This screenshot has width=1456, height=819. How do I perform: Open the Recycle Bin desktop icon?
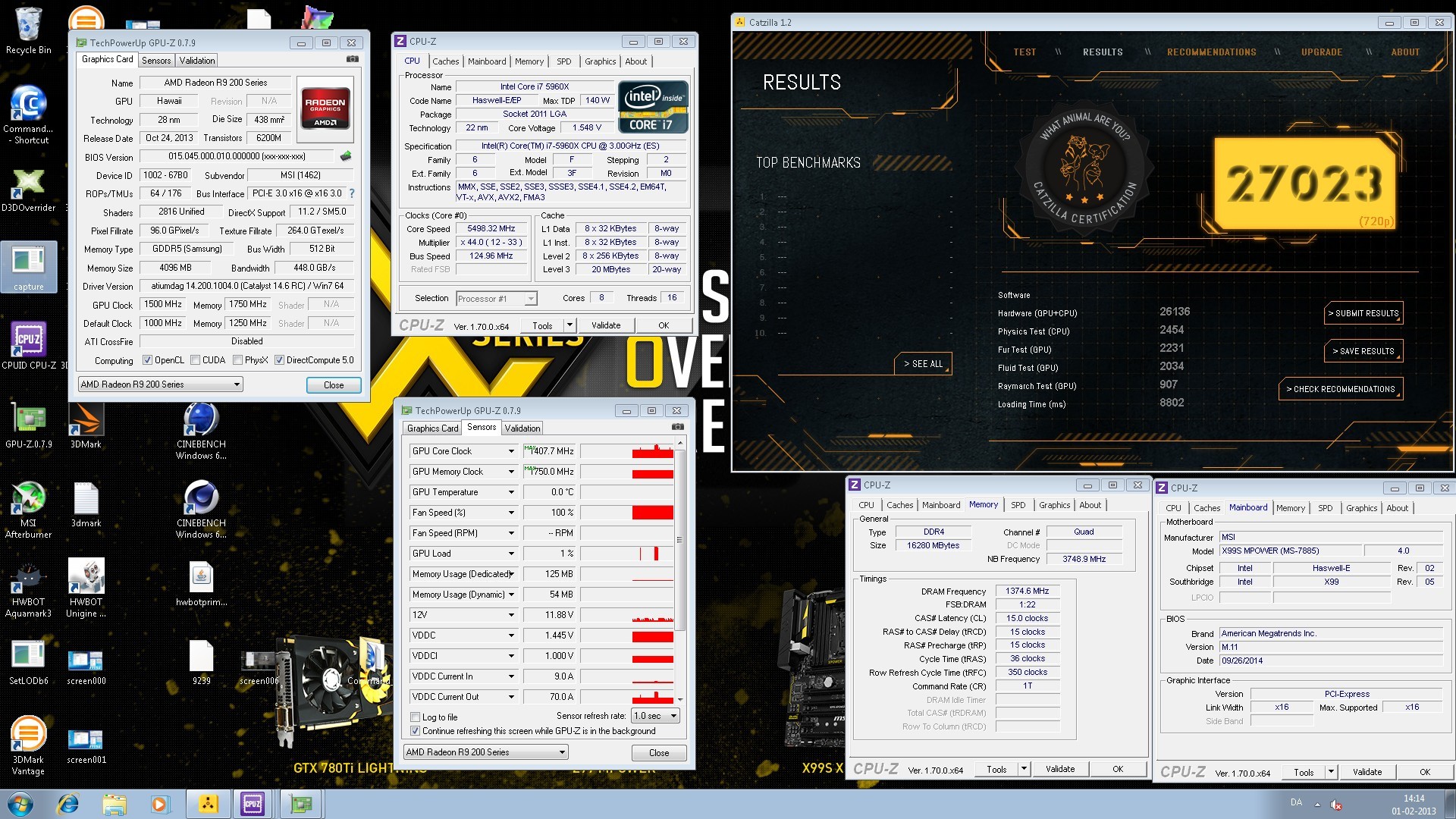[x=29, y=30]
